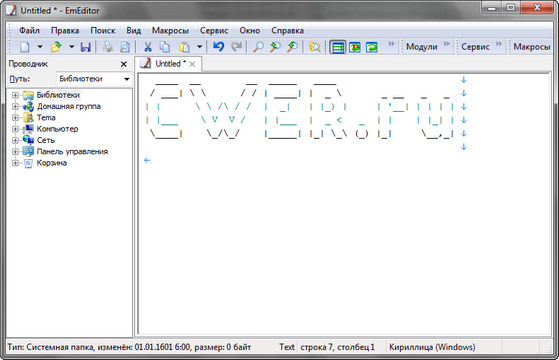Image resolution: width=559 pixels, height=360 pixels.
Task: Expand the Корзина tree node
Action: click(15, 163)
